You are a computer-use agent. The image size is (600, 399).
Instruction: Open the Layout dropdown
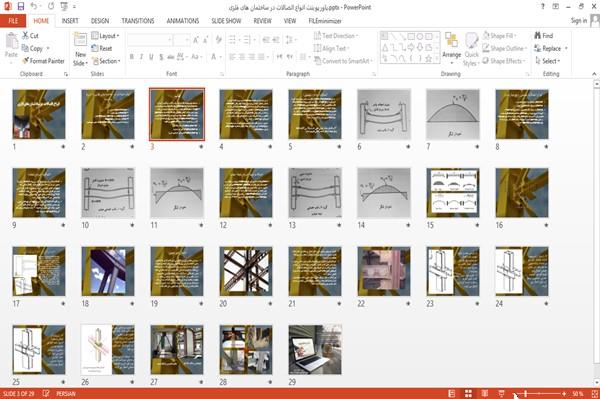pos(106,36)
